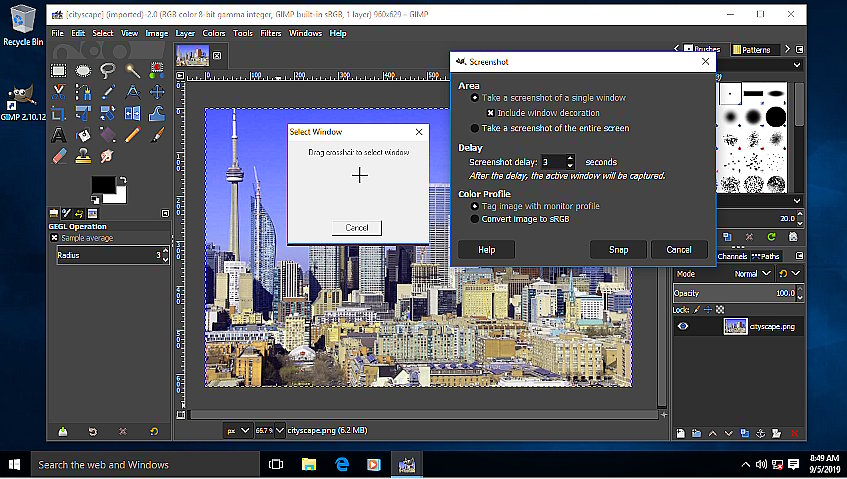Choose Convert image to sRGB option

(x=474, y=218)
